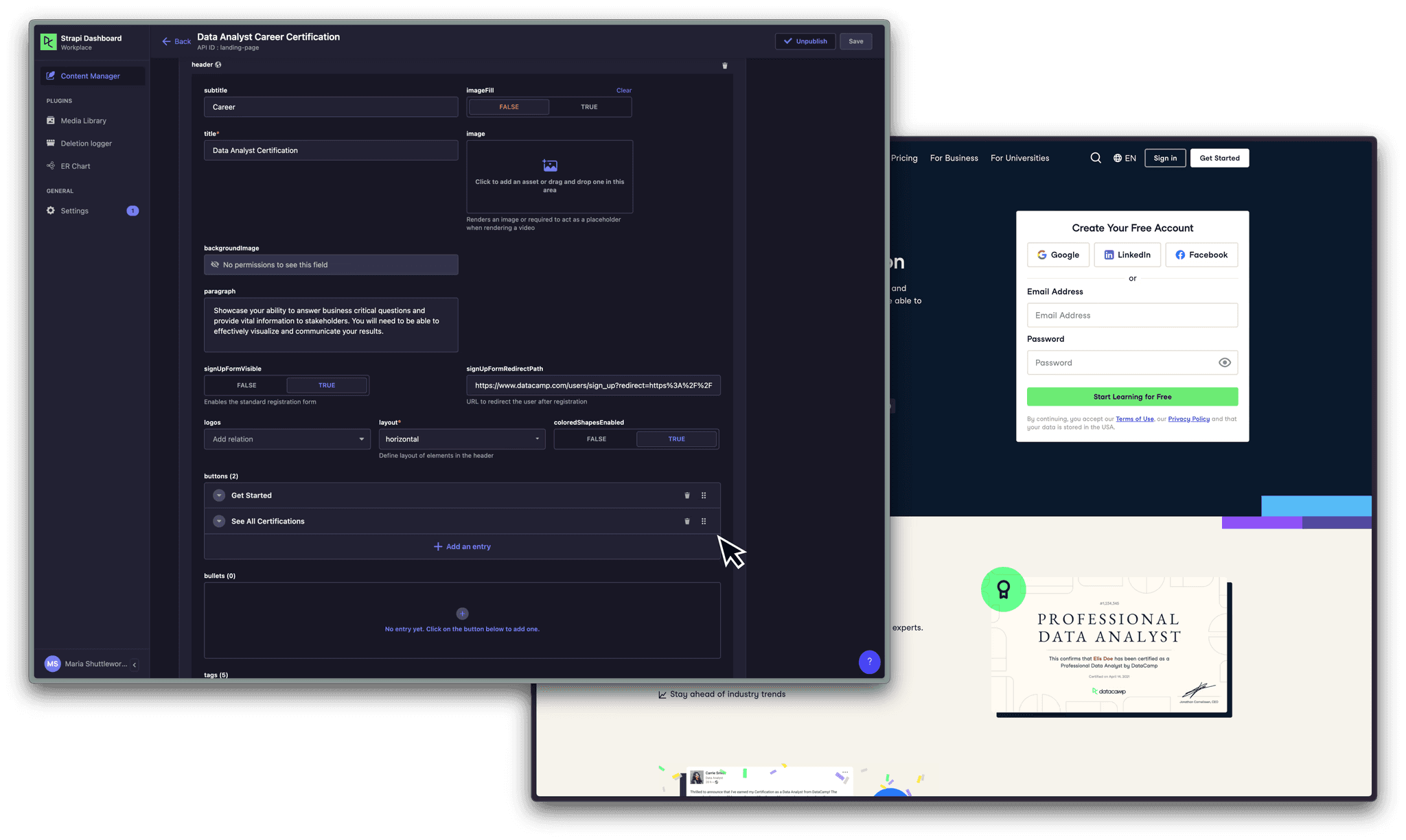Click the add asset image icon
1406x840 pixels.
[550, 165]
